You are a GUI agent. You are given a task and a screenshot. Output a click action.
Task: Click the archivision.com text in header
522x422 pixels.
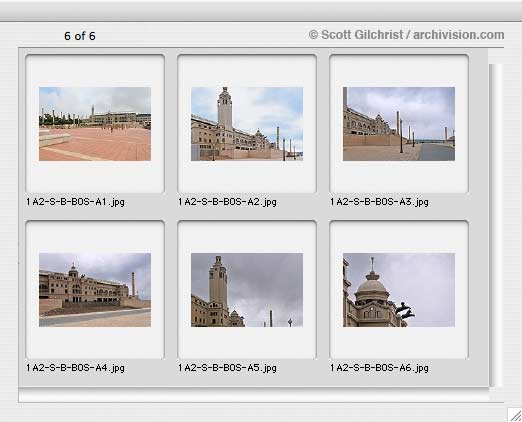(x=459, y=35)
